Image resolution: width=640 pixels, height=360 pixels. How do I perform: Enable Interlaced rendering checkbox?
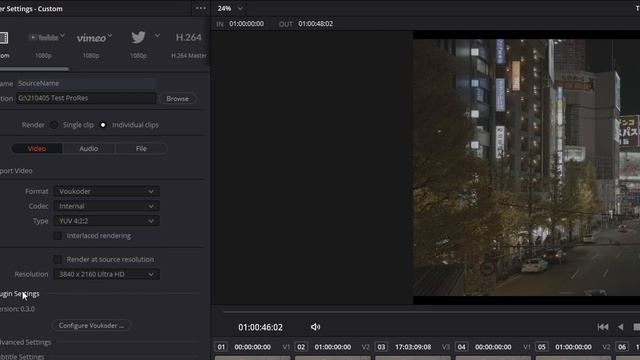coord(58,236)
